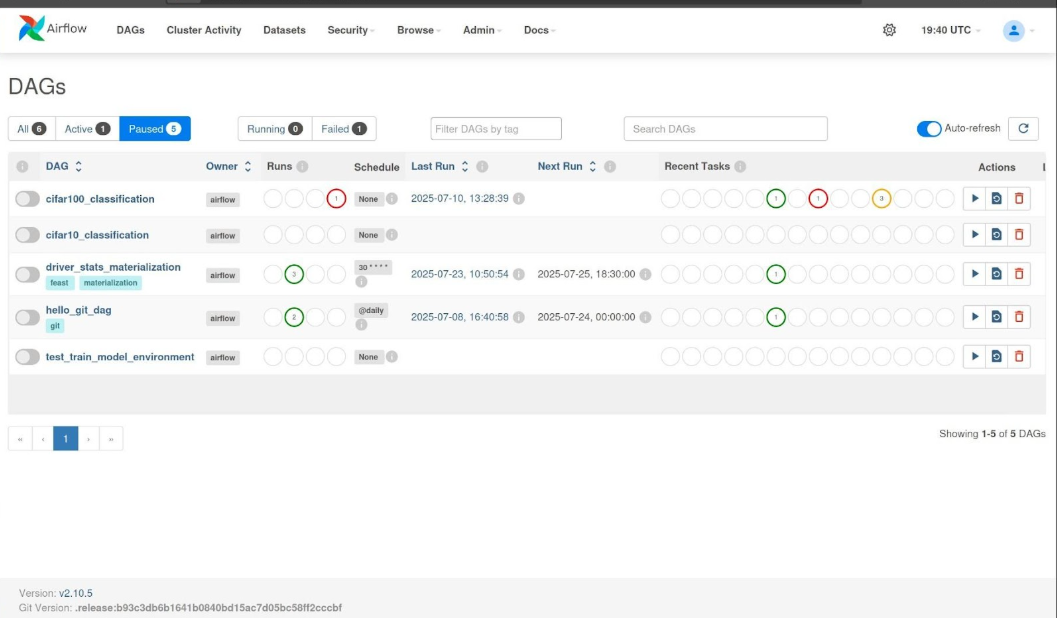Open the timezone selector showing 19:40 UTC
Viewport: 1061px width, 618px height.
tap(941, 30)
